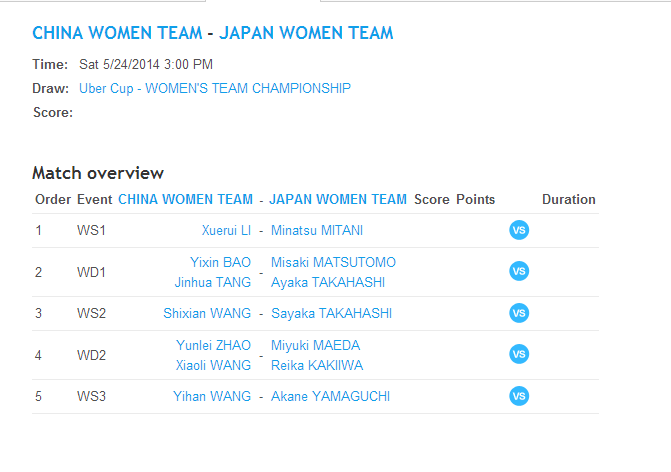Select Misaki MATSUTOMO player link
671x472 pixels.
[x=333, y=263]
